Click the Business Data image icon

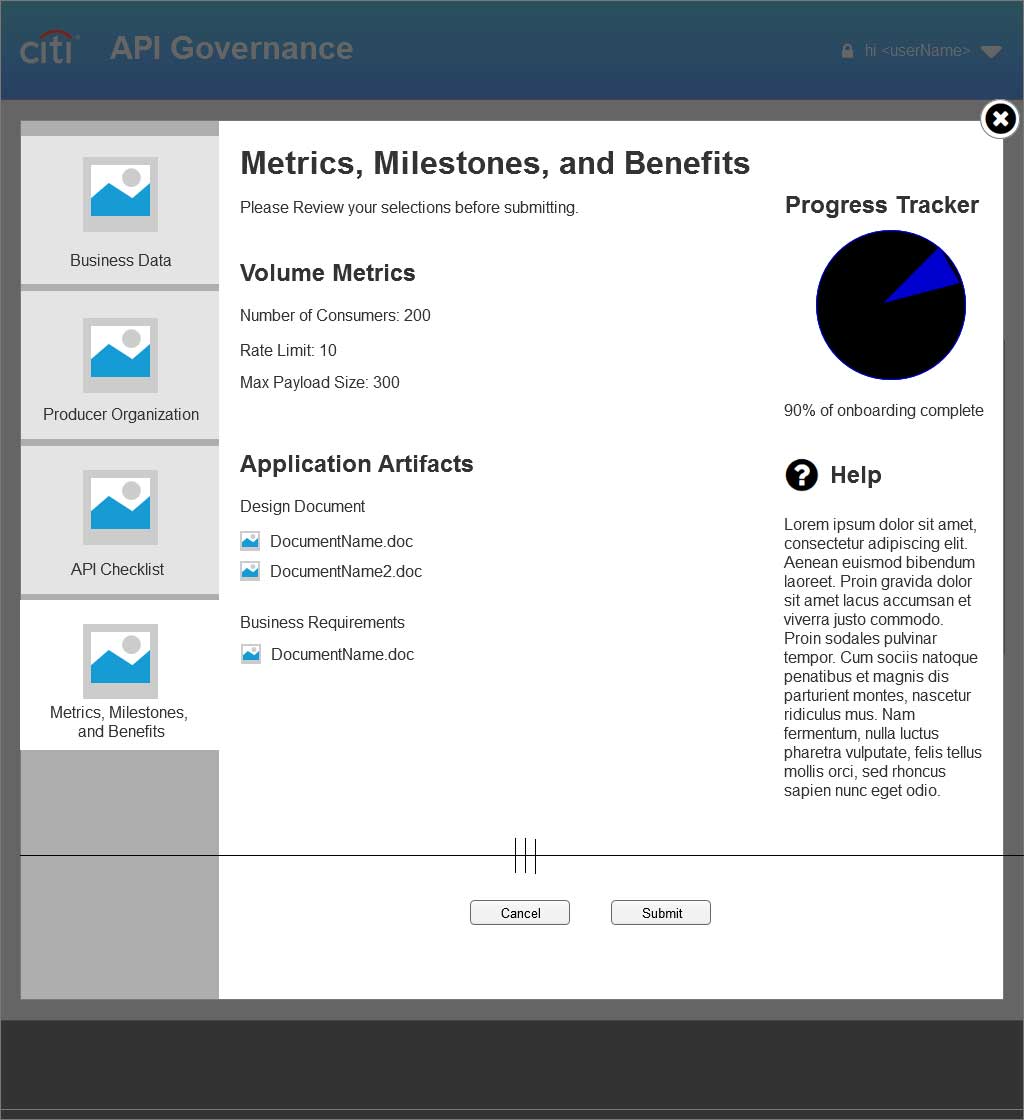tap(120, 194)
